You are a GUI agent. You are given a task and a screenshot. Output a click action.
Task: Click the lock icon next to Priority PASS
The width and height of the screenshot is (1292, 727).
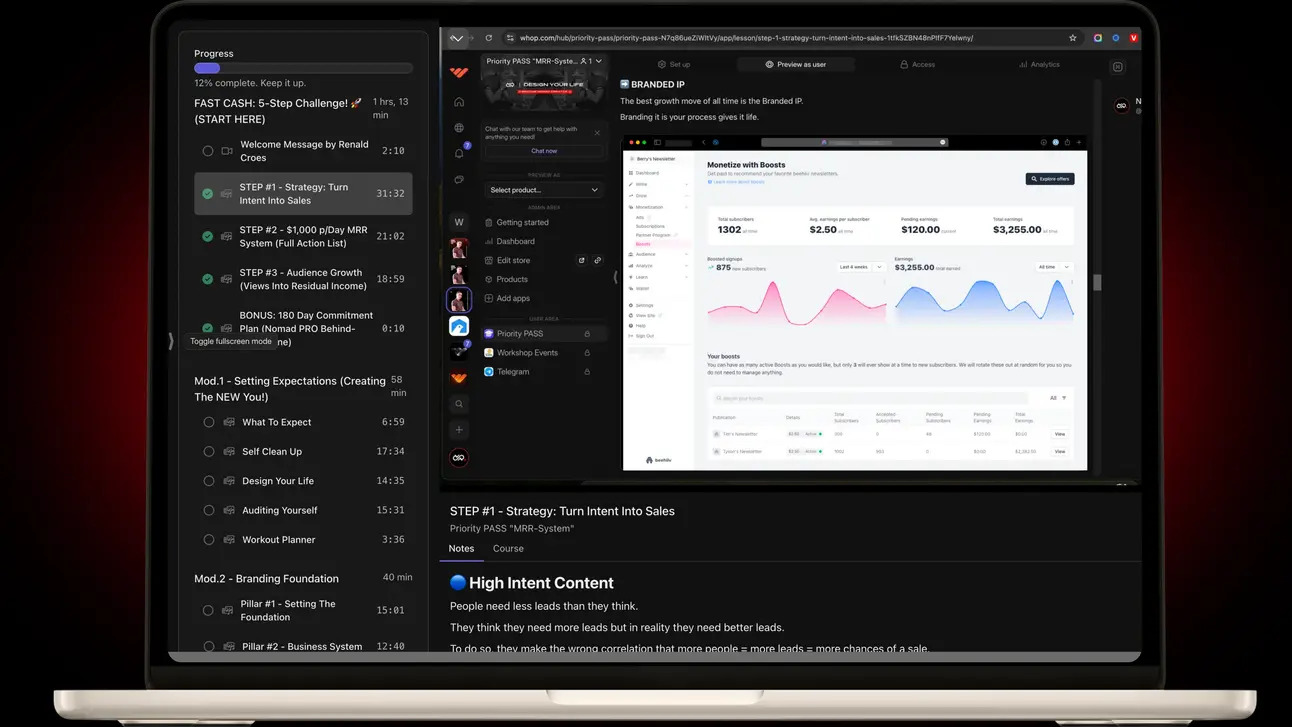[x=587, y=334]
